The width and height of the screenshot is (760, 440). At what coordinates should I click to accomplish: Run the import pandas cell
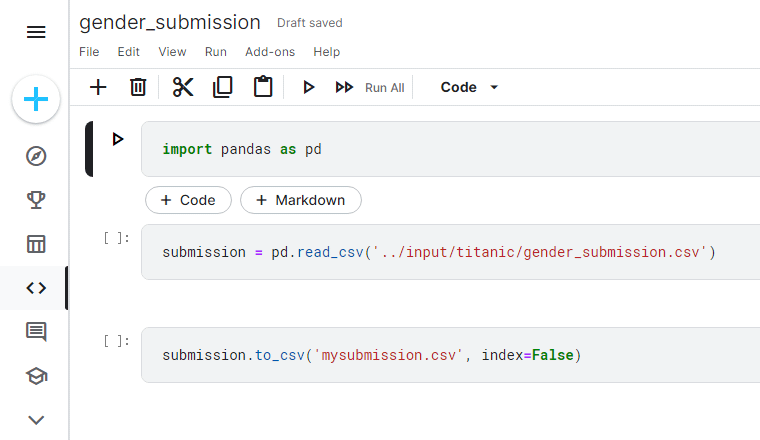[x=117, y=139]
